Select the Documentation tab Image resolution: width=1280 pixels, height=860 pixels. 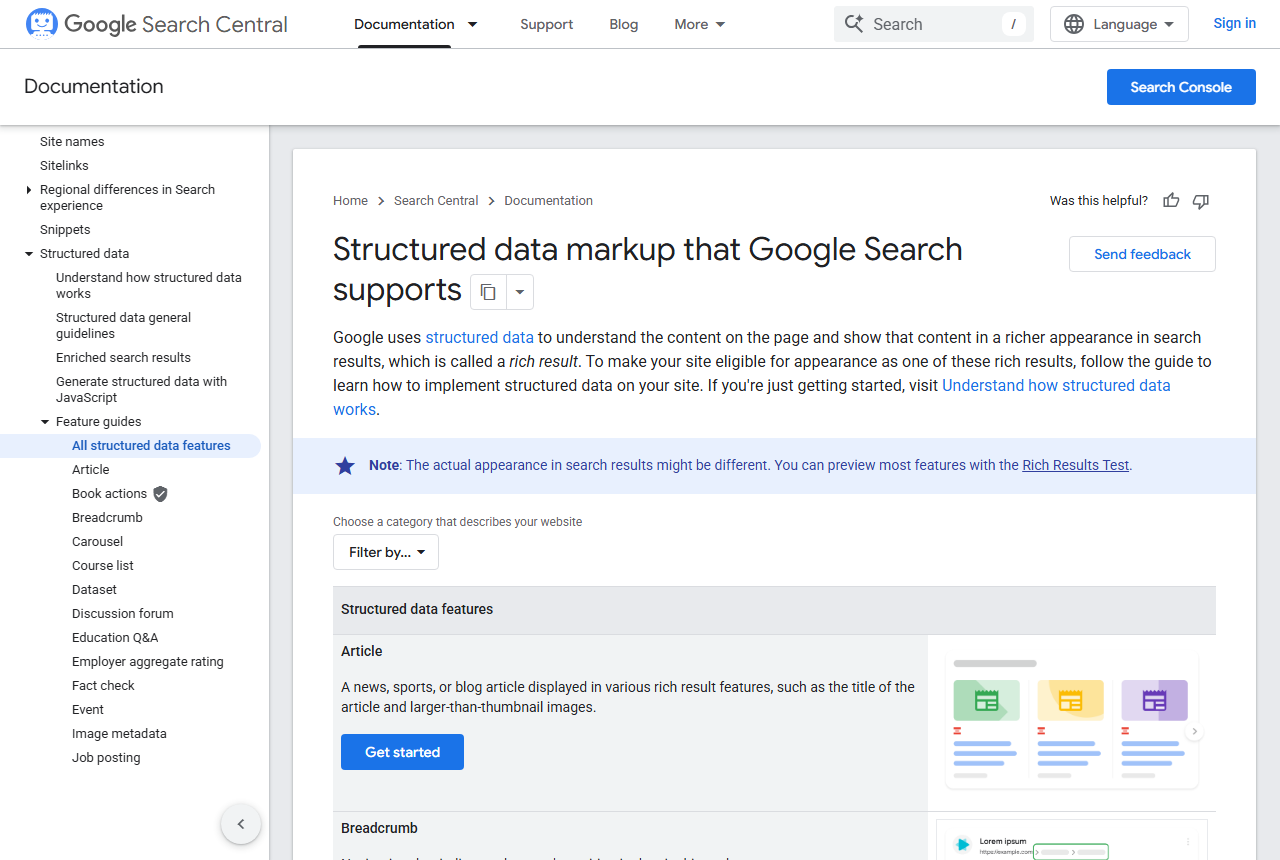tap(404, 24)
